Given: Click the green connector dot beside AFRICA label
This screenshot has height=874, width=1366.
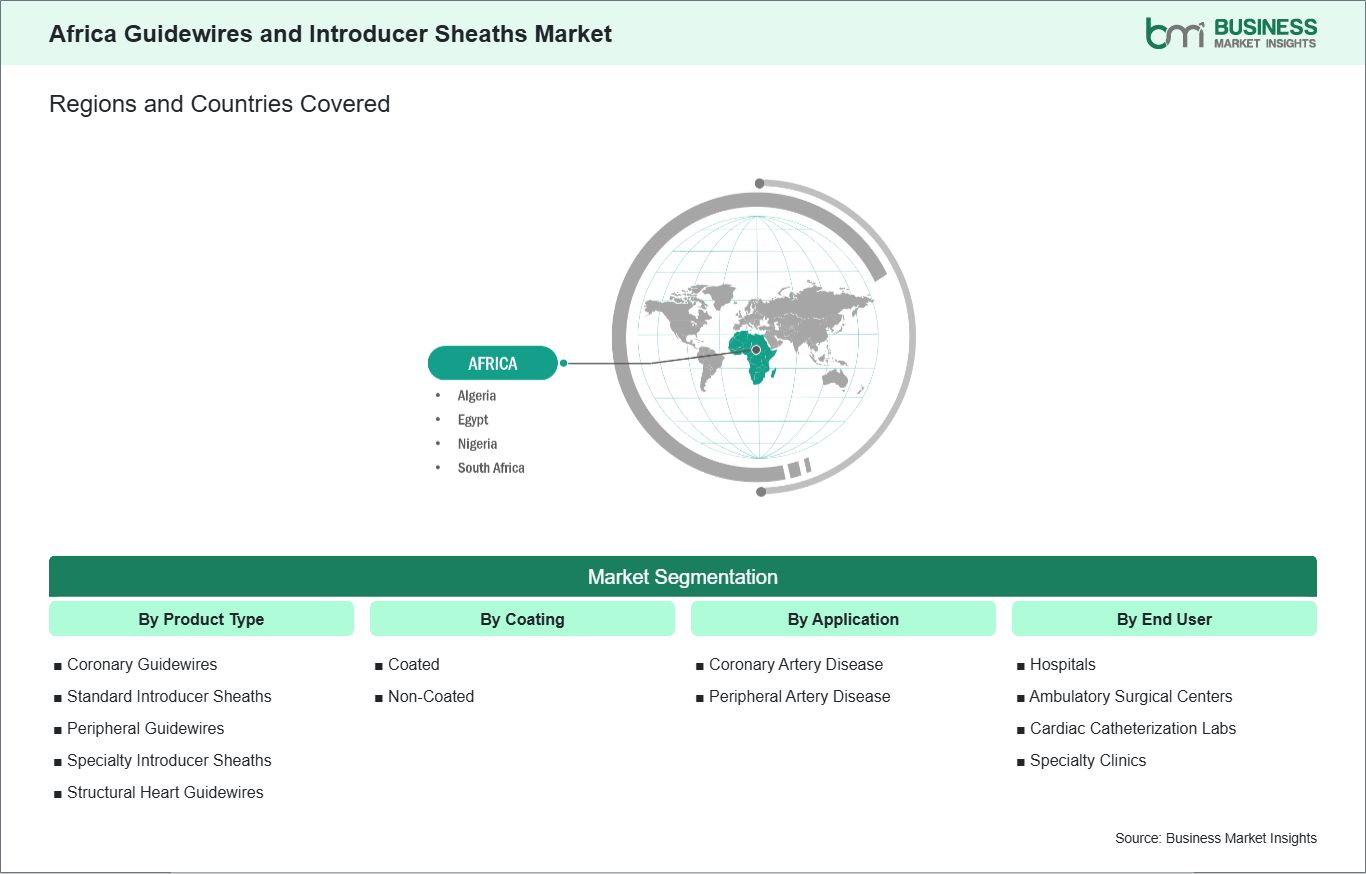Looking at the screenshot, I should 564,363.
